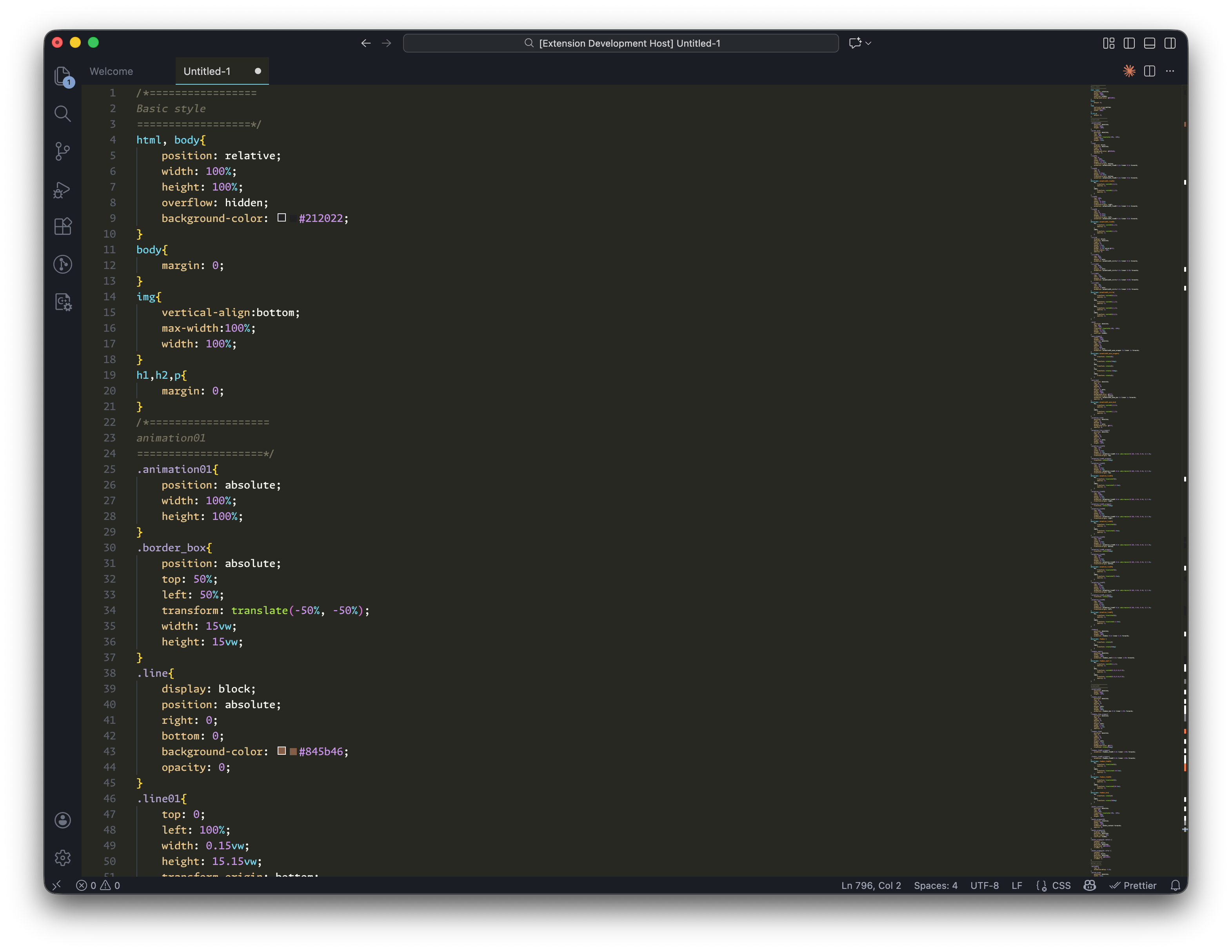Click the command center search field
Viewport: 1232px width, 952px height.
pyautogui.click(x=621, y=44)
